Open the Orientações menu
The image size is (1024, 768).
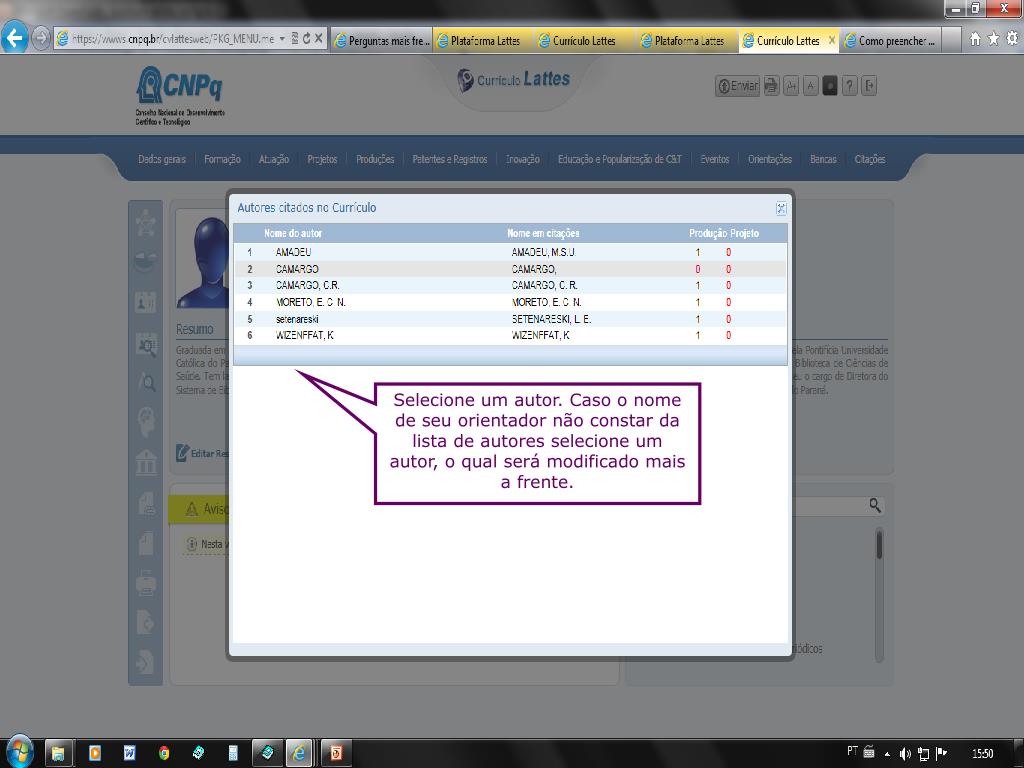(x=770, y=159)
